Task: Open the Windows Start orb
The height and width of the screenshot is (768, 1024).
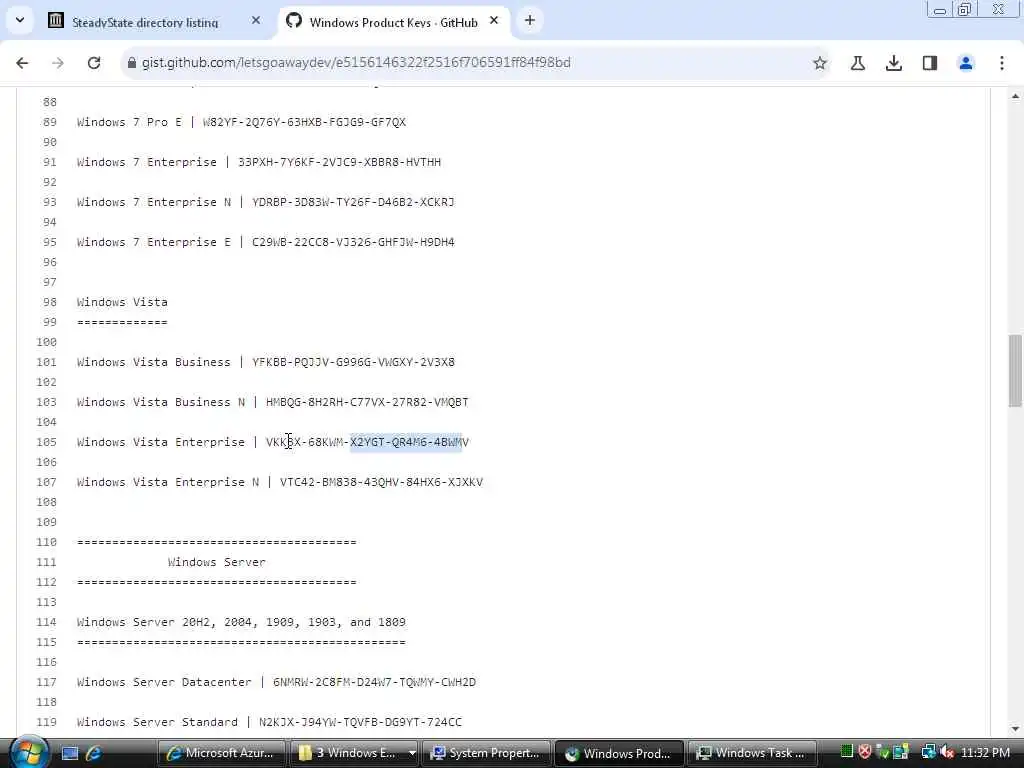Action: 27,752
